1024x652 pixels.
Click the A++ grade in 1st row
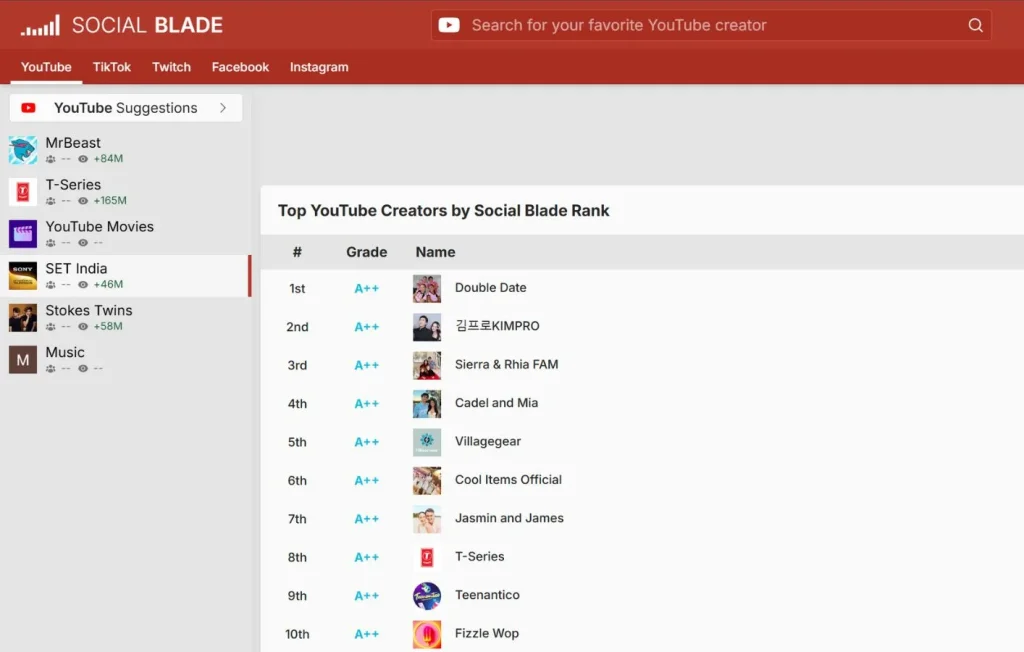click(x=366, y=288)
